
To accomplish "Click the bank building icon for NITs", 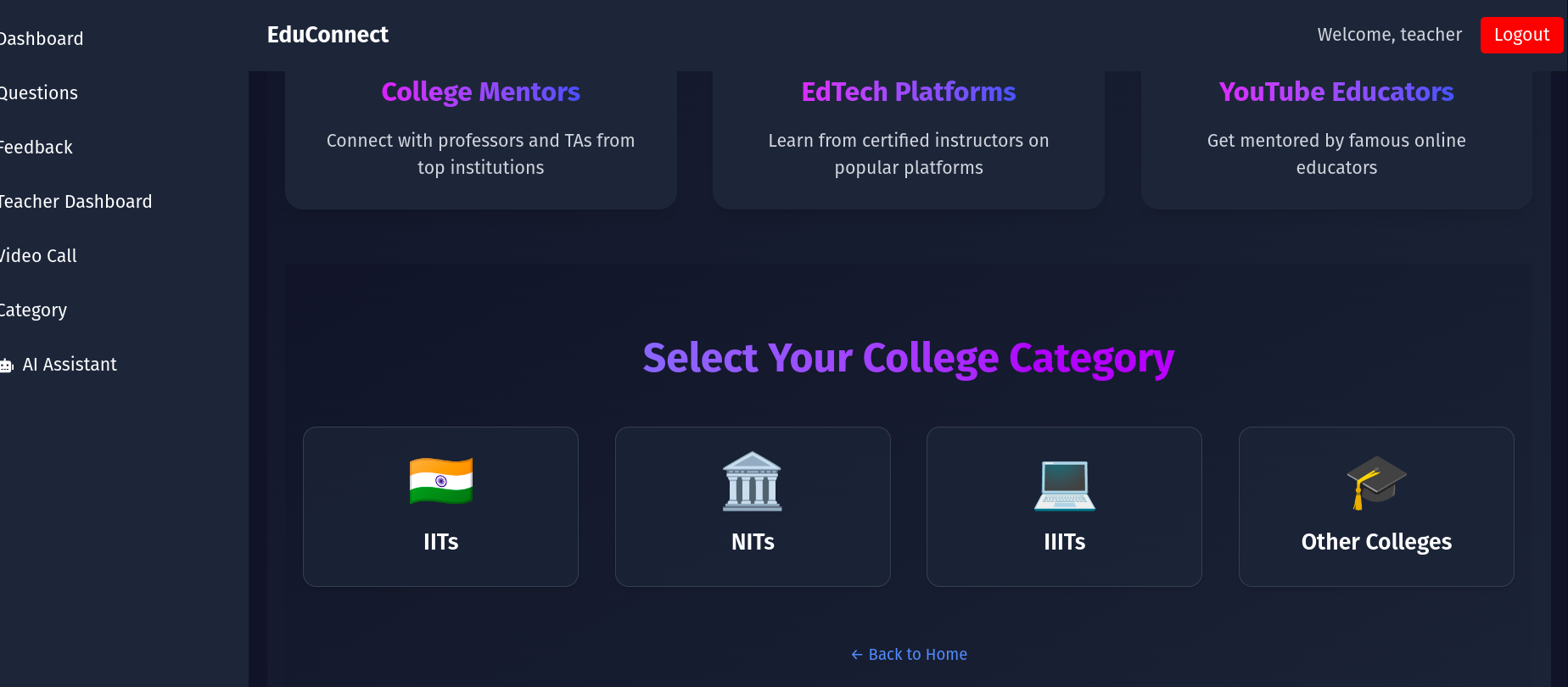I will pos(753,481).
